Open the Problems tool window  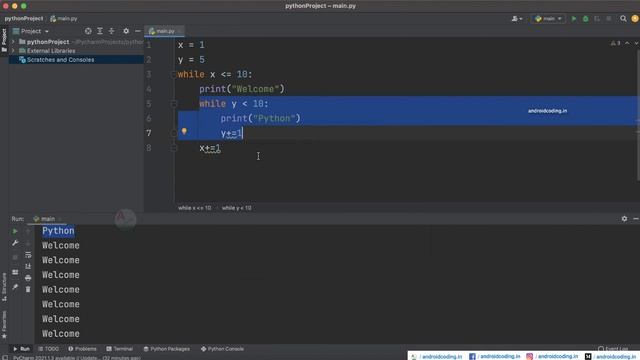[82, 349]
